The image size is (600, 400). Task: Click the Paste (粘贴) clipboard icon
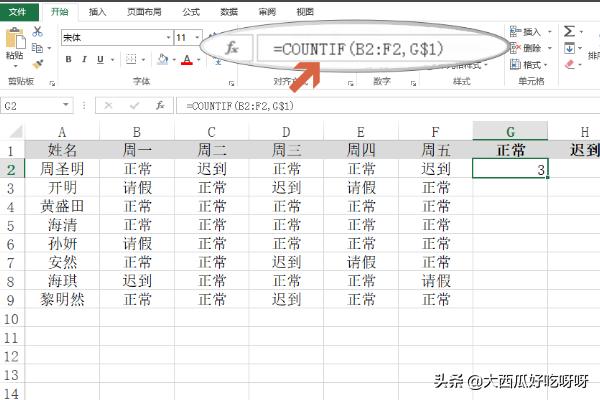coord(14,44)
